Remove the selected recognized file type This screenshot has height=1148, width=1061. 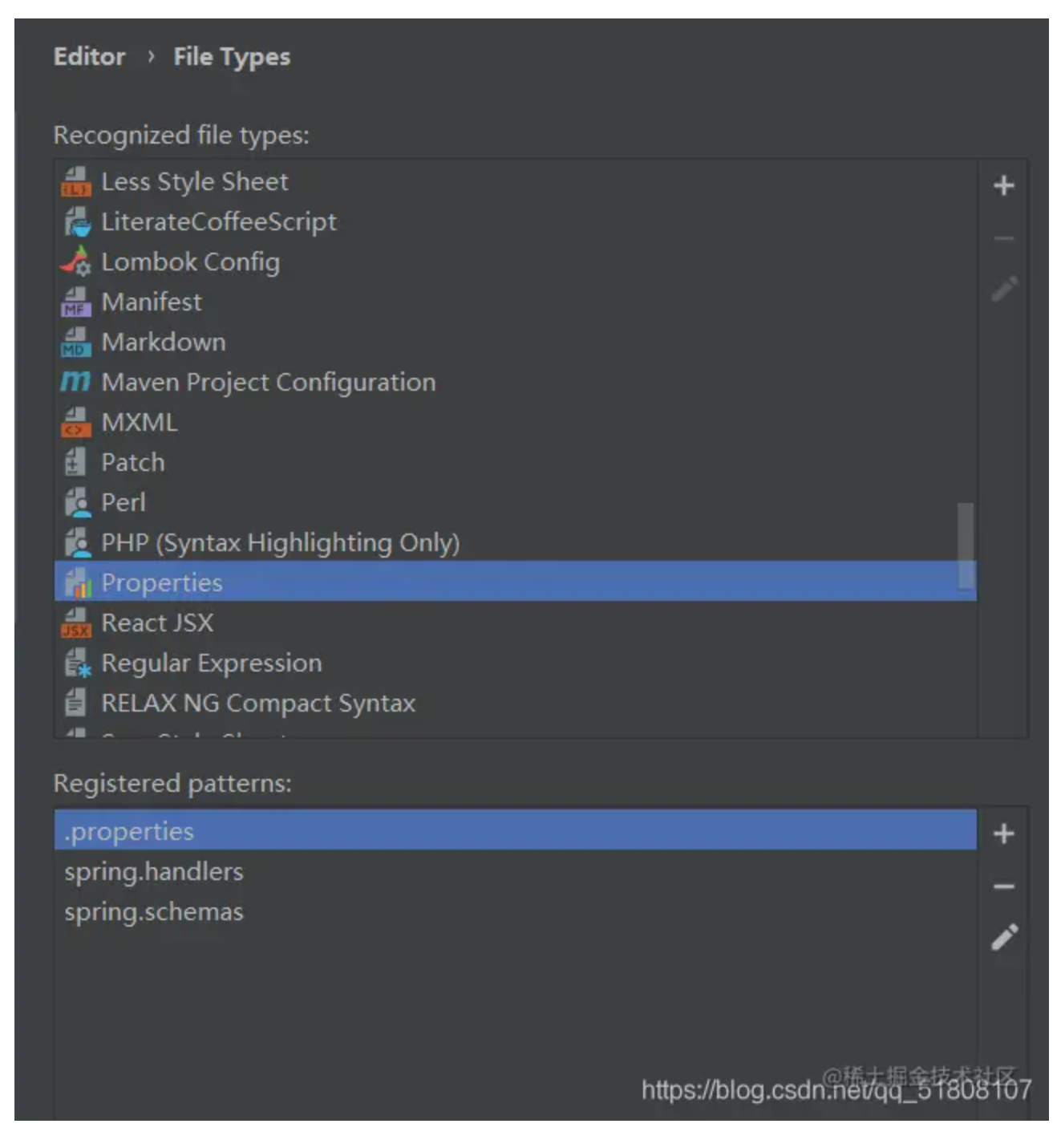click(1003, 238)
